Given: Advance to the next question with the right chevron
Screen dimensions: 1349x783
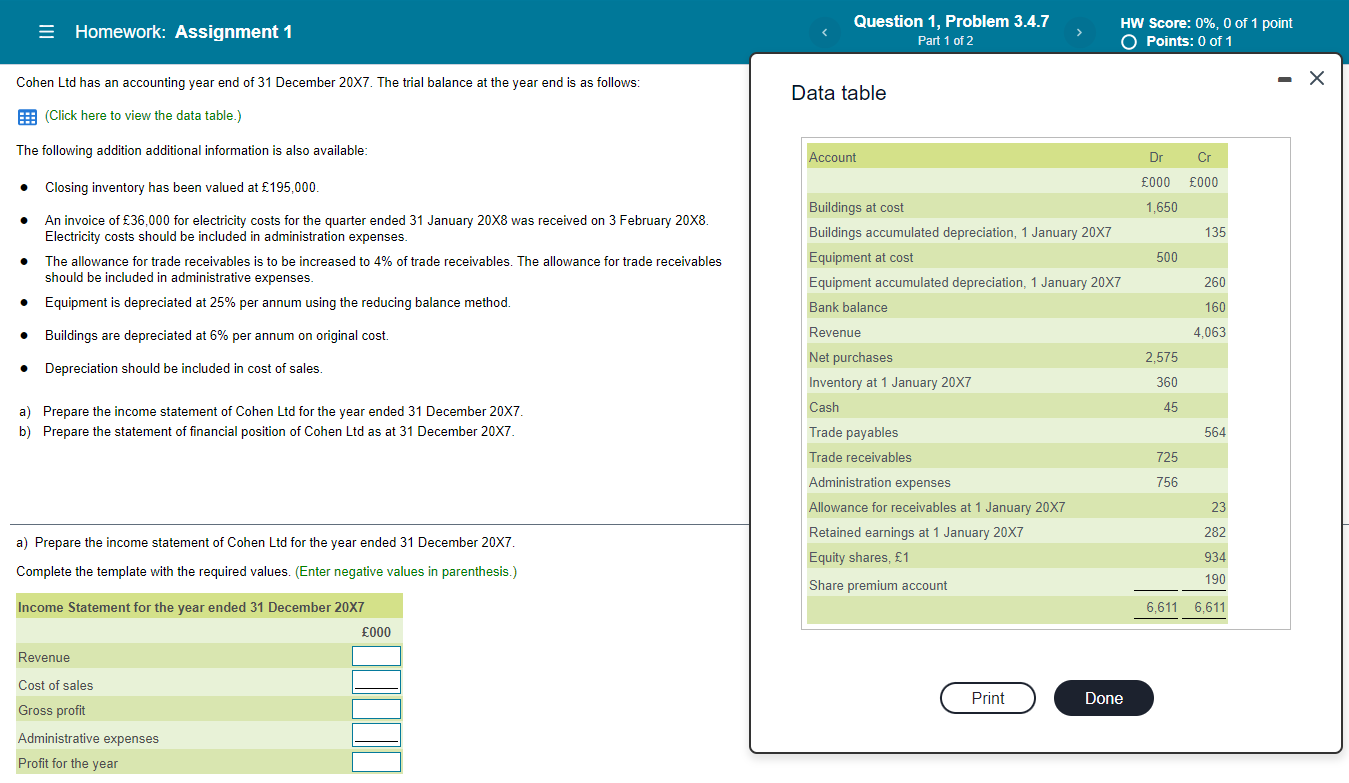Looking at the screenshot, I should 1079,31.
